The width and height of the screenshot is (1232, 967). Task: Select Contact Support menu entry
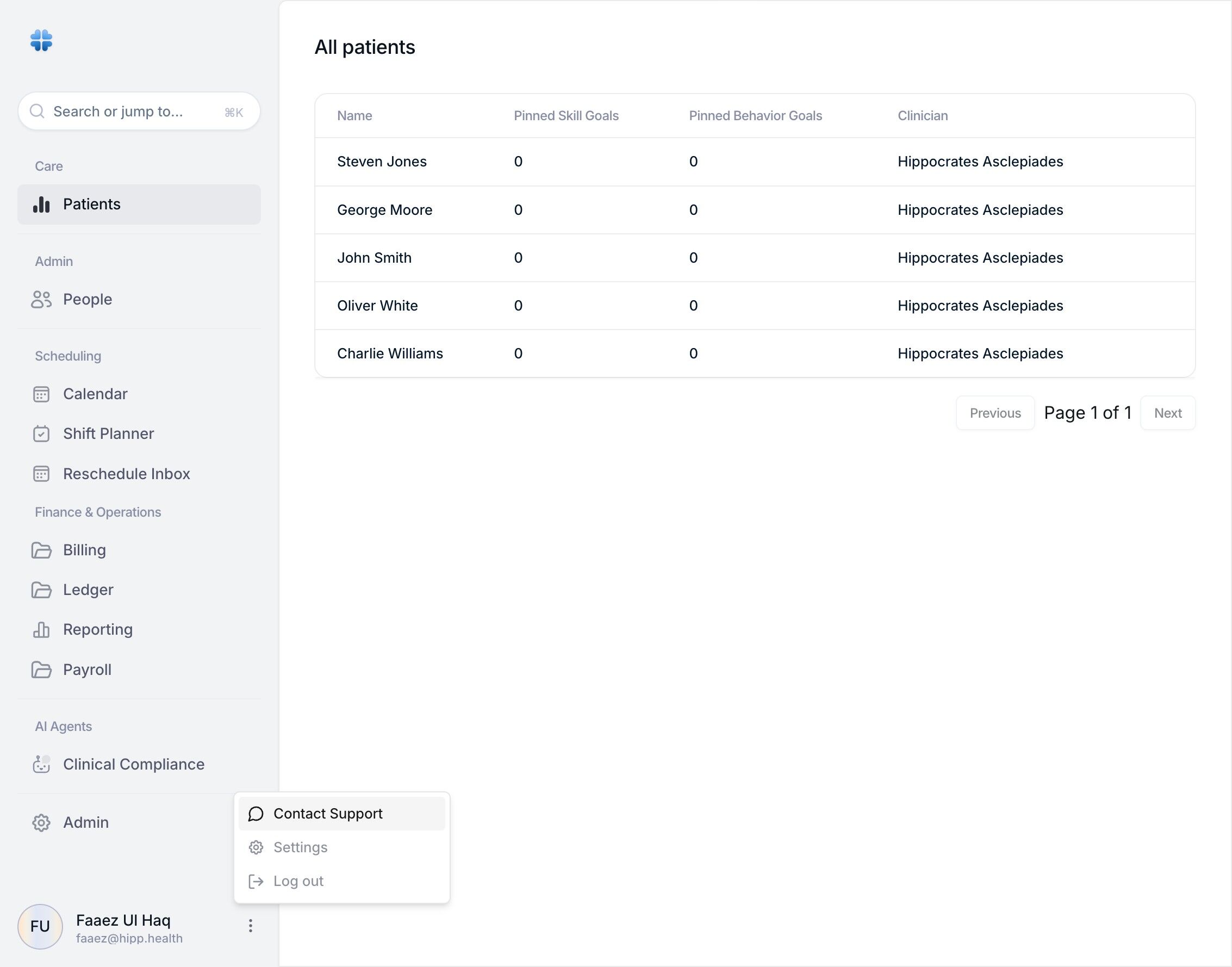[328, 814]
